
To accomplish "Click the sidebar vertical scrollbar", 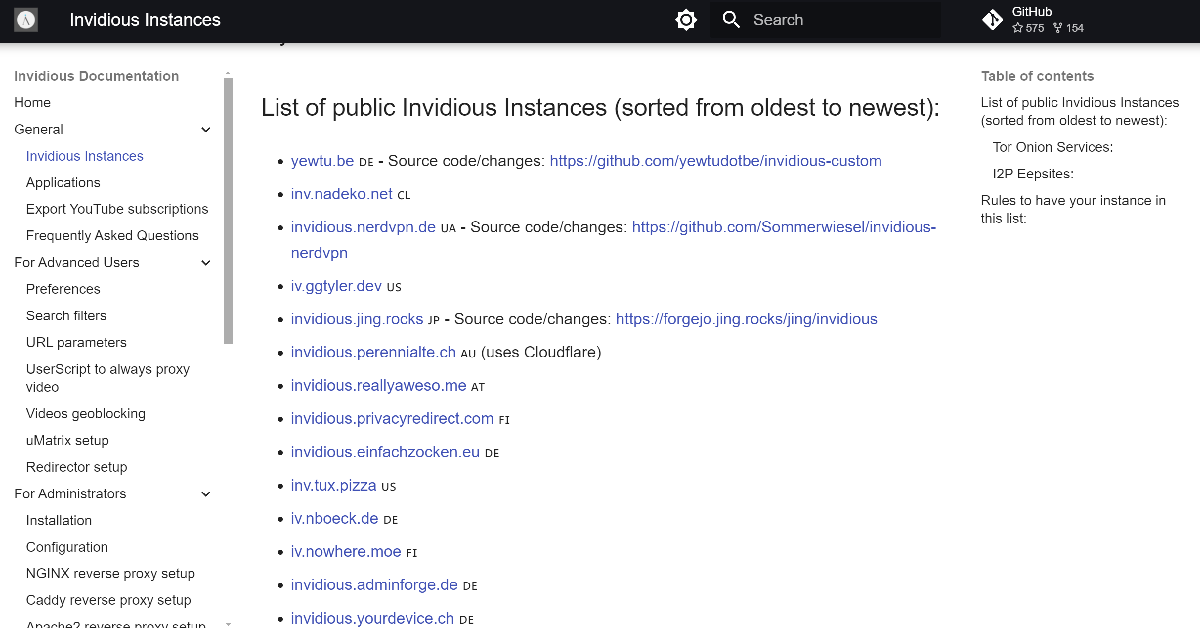I will [x=228, y=210].
